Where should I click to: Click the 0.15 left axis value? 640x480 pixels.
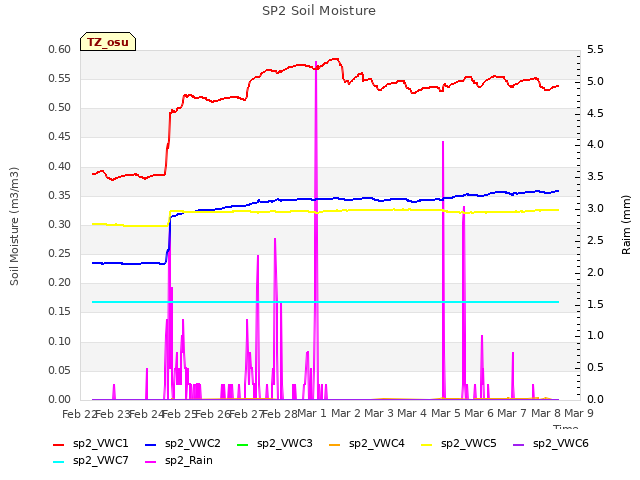pos(60,312)
